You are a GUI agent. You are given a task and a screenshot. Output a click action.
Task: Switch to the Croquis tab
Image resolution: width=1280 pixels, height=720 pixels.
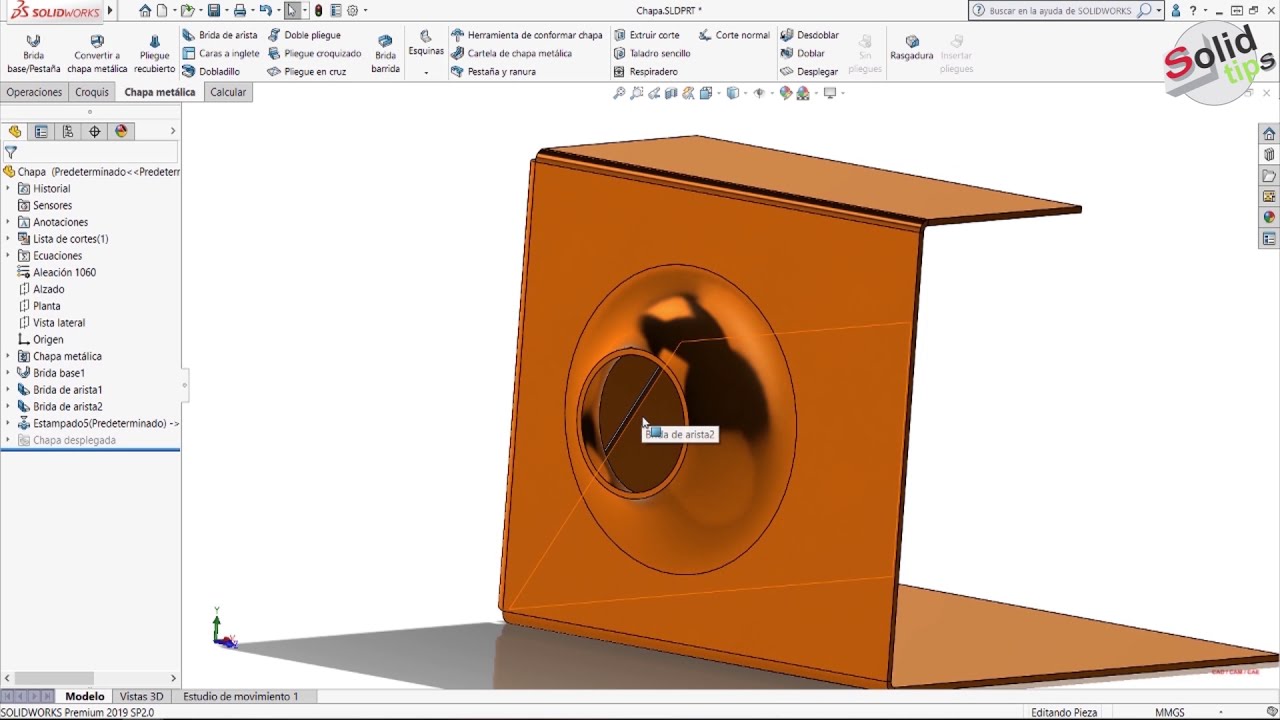tap(92, 92)
